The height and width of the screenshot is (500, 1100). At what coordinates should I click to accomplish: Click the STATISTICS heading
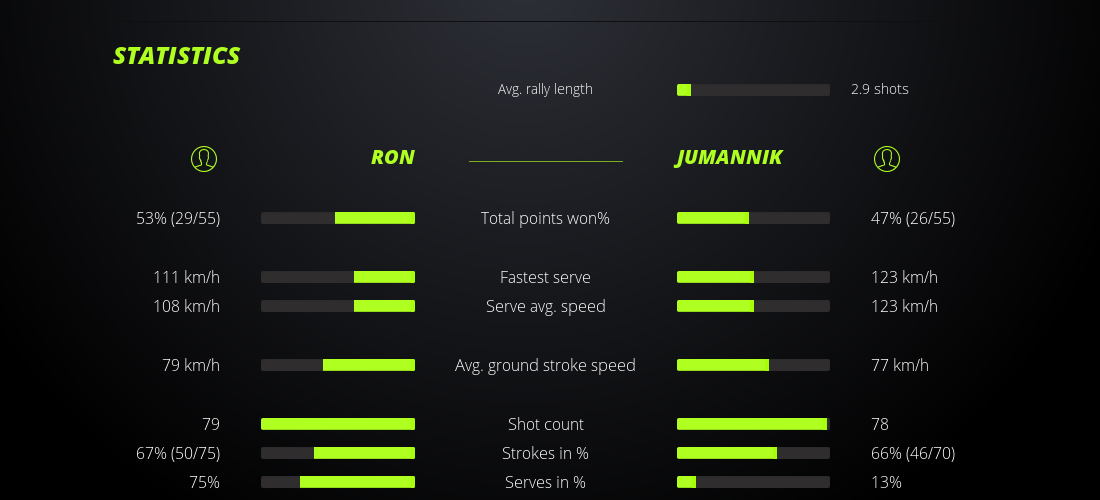click(x=177, y=56)
